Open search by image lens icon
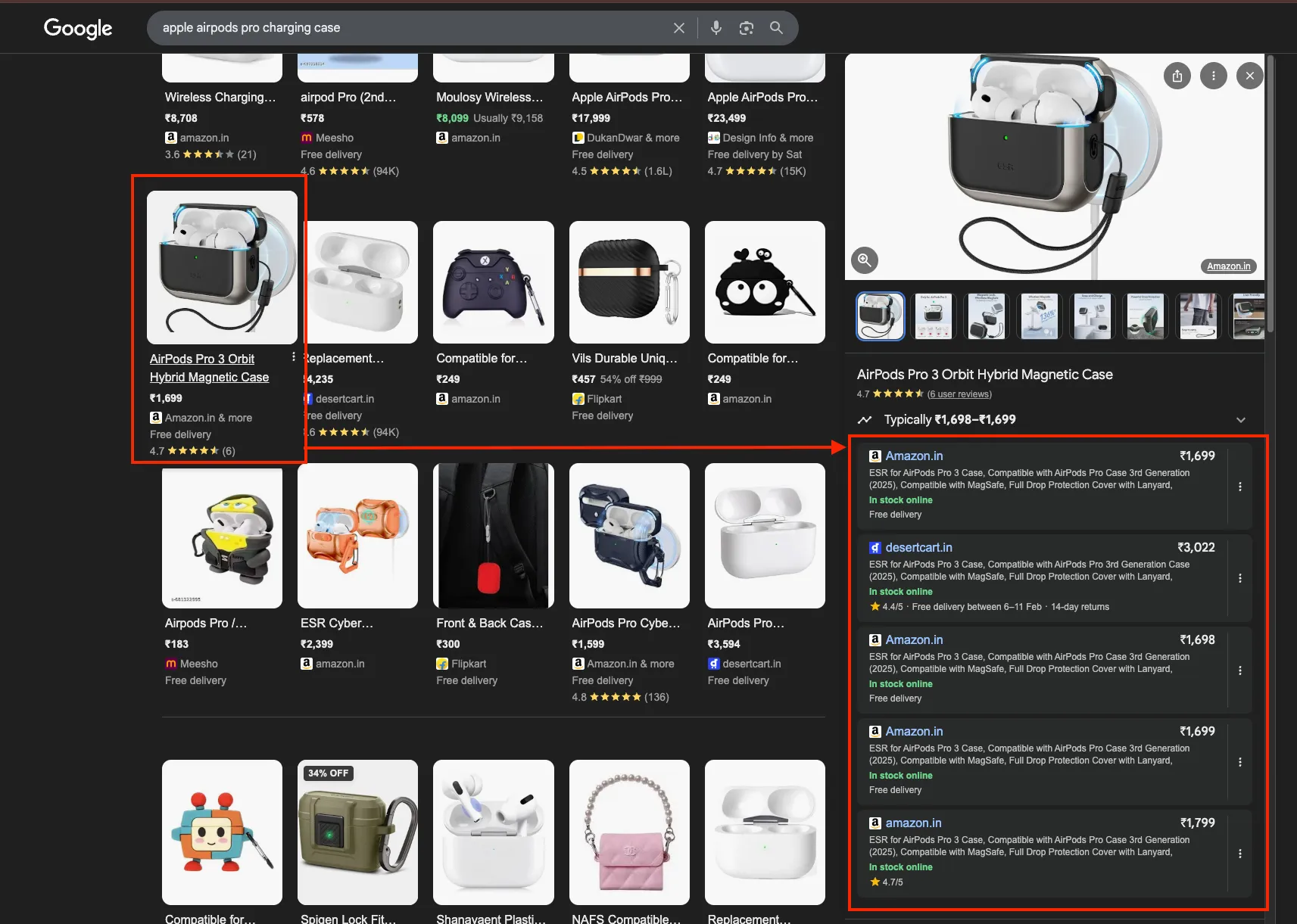This screenshot has height=924, width=1297. pyautogui.click(x=747, y=28)
